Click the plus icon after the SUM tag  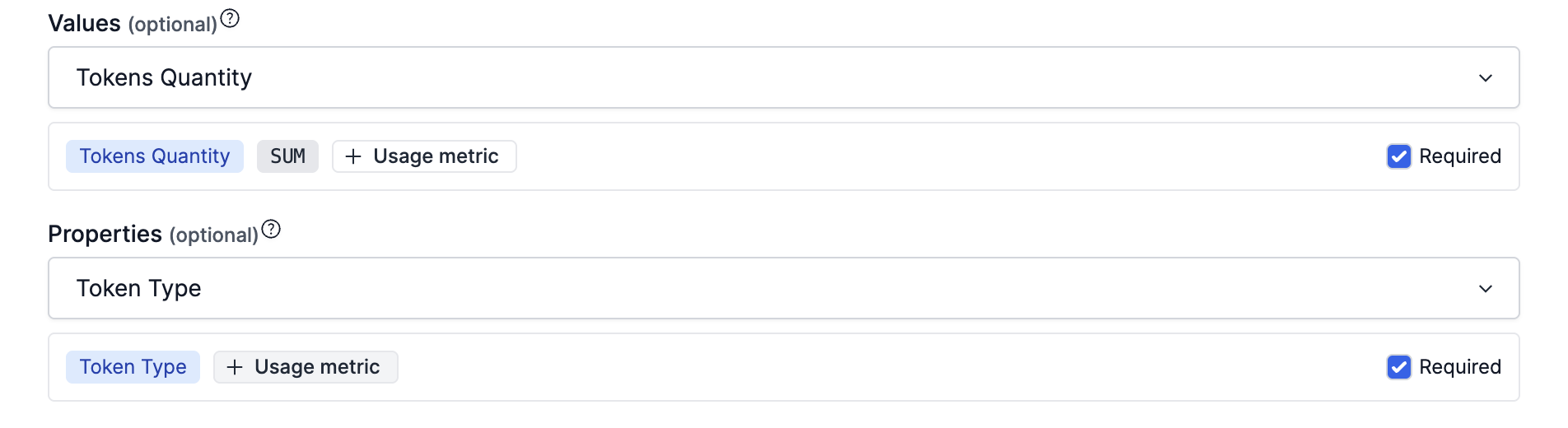353,156
